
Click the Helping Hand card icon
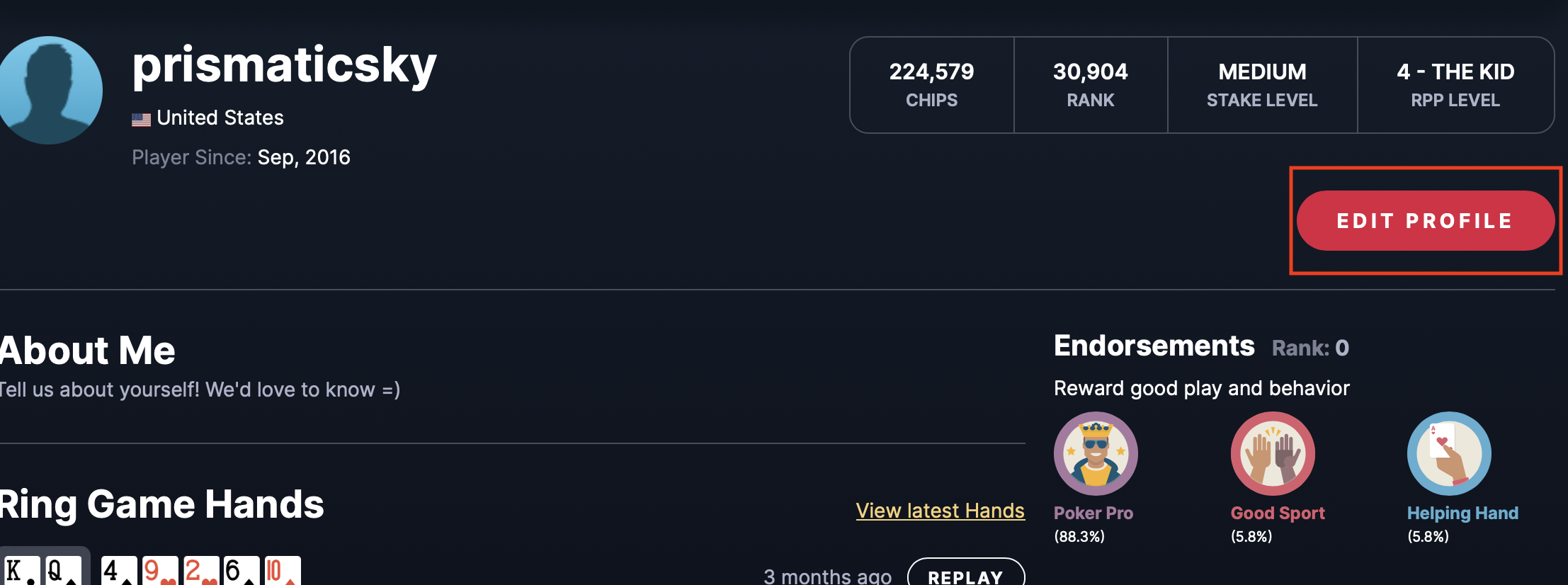coord(1449,453)
